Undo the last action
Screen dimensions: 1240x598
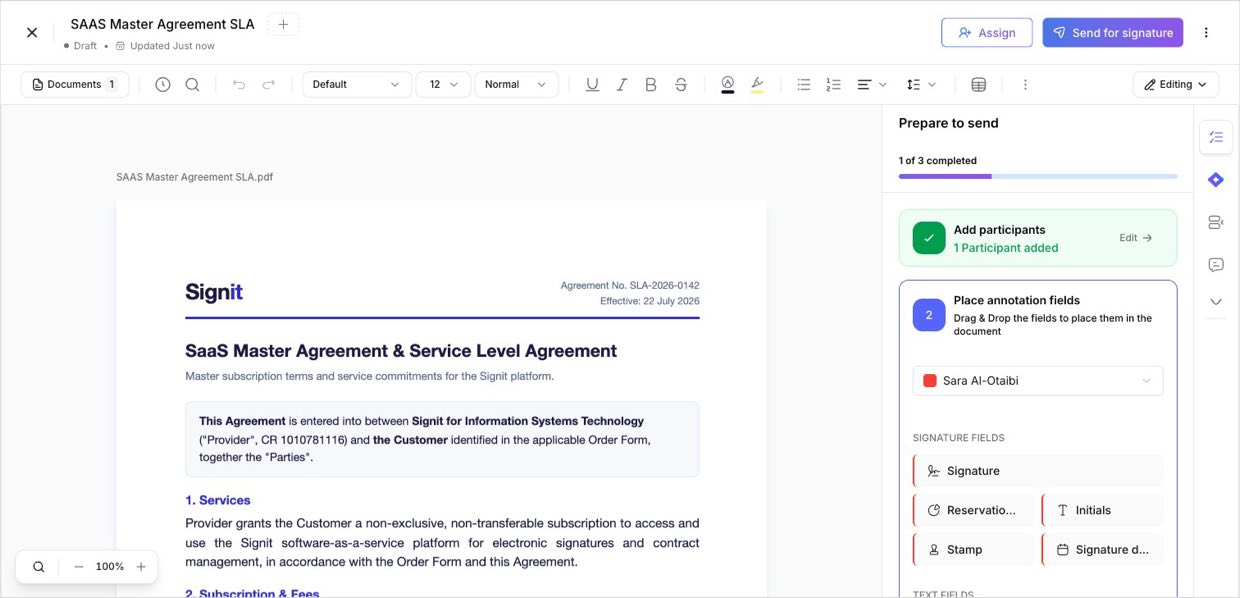[x=239, y=85]
